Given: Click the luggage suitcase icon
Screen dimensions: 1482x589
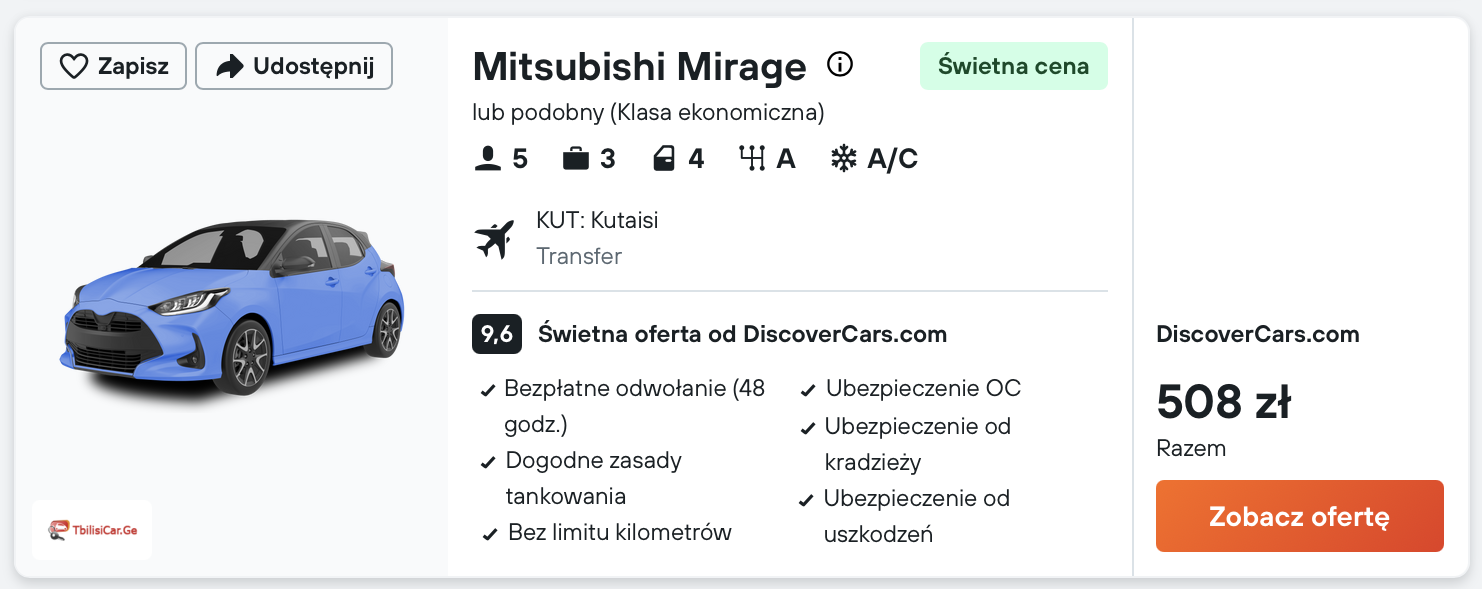Looking at the screenshot, I should click(x=575, y=159).
